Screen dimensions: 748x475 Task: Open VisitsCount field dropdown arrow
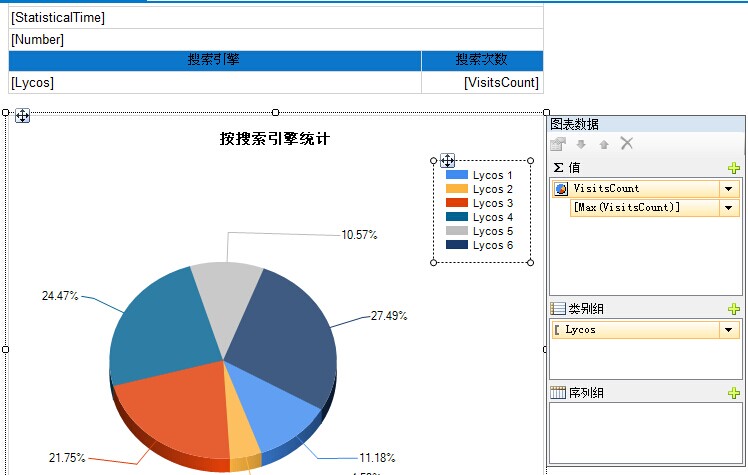pyautogui.click(x=728, y=189)
